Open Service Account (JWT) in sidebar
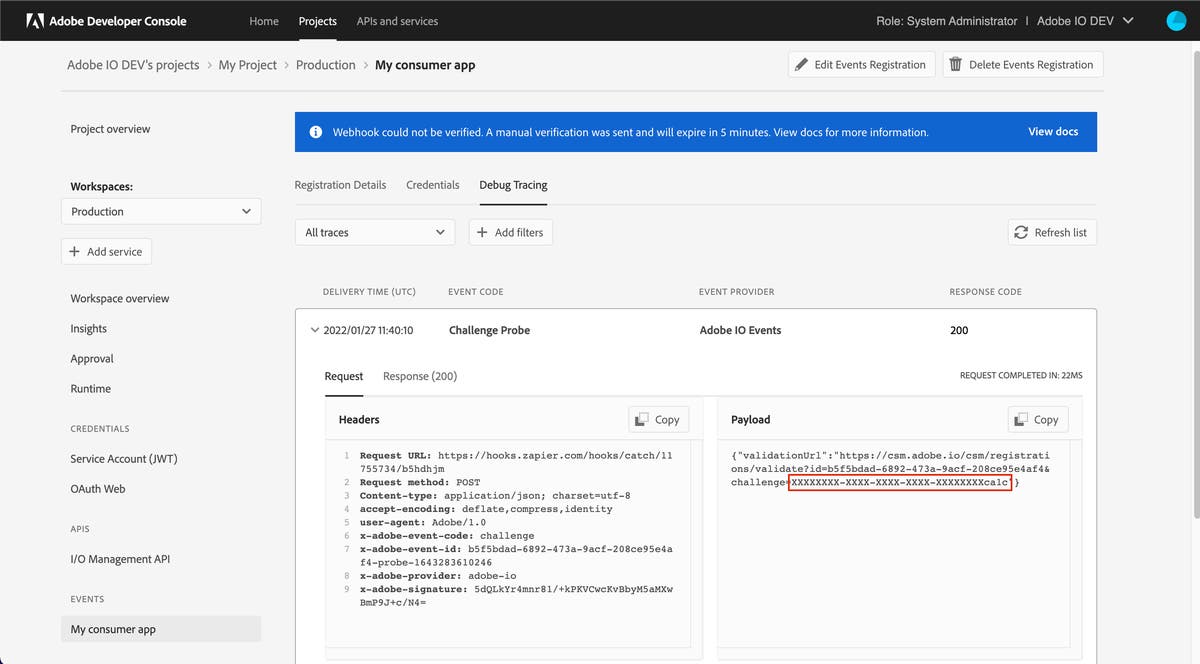Screen dimensions: 1200x664 123,459
